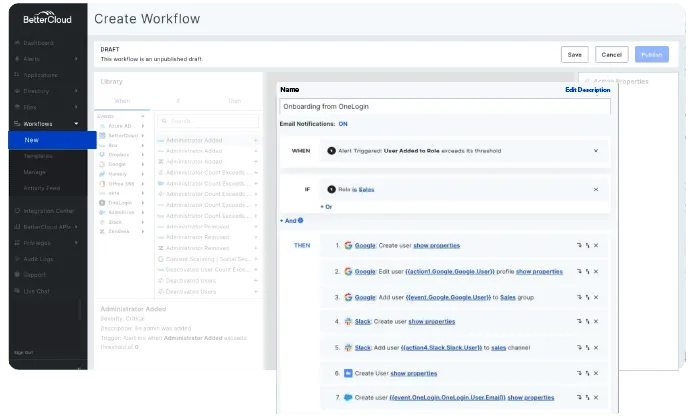
Task: Click the sales channel link in step 5
Action: click(499, 347)
